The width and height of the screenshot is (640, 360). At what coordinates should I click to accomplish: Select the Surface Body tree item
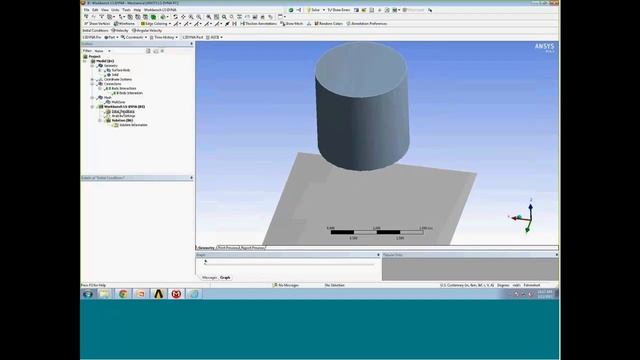[121, 70]
